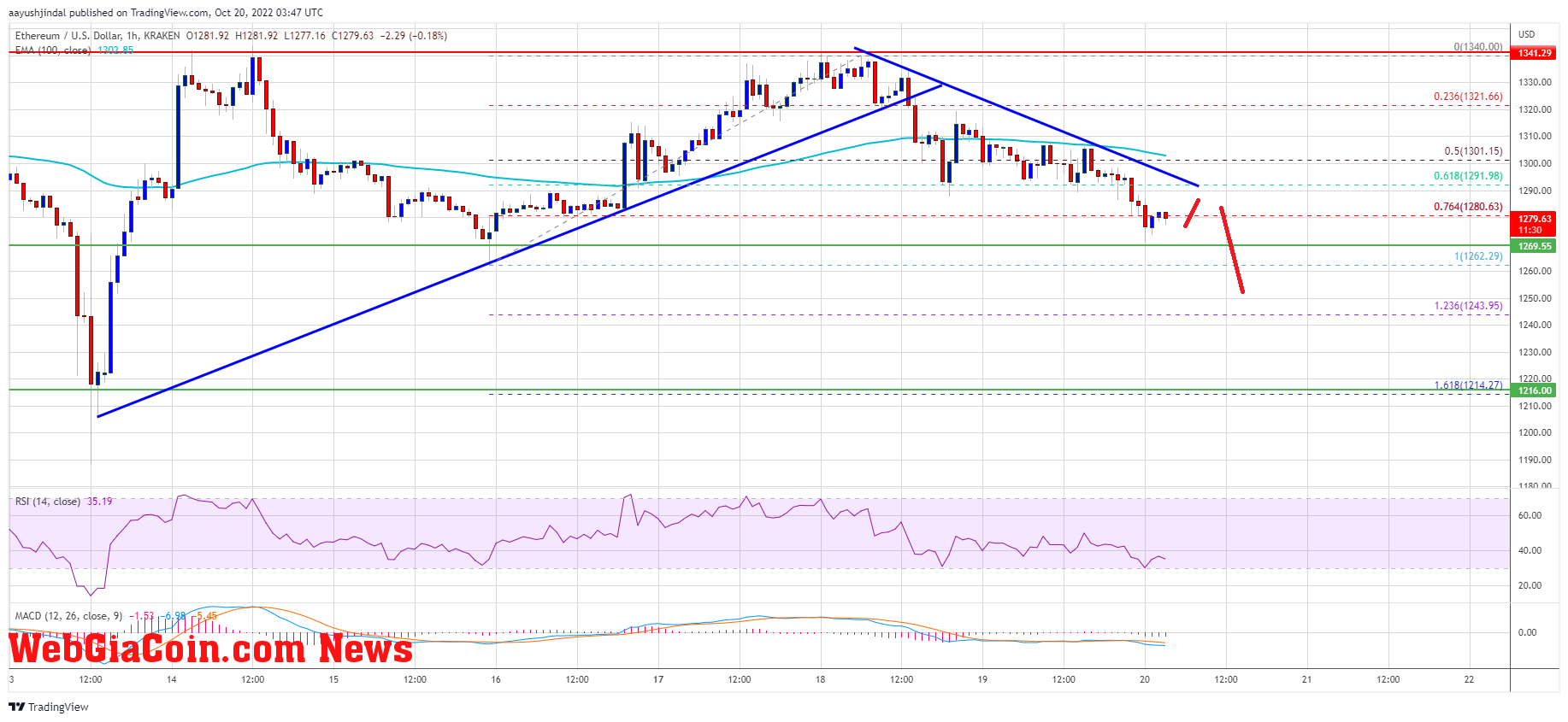Viewport: 1568px width, 722px height.
Task: Click the 1200.00 price axis label
Action: pos(1535,432)
